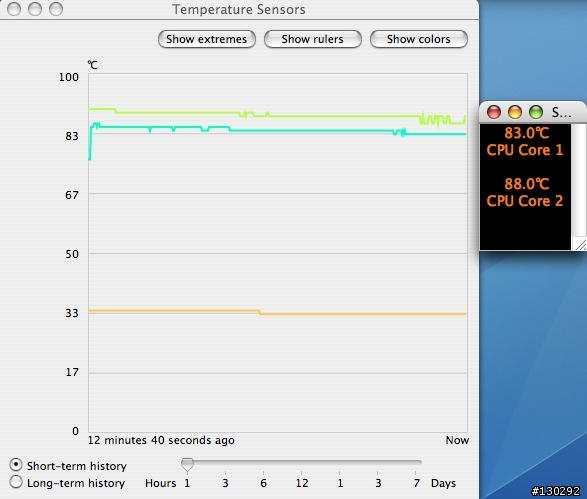Close the small sensor window with the red button

494,112
